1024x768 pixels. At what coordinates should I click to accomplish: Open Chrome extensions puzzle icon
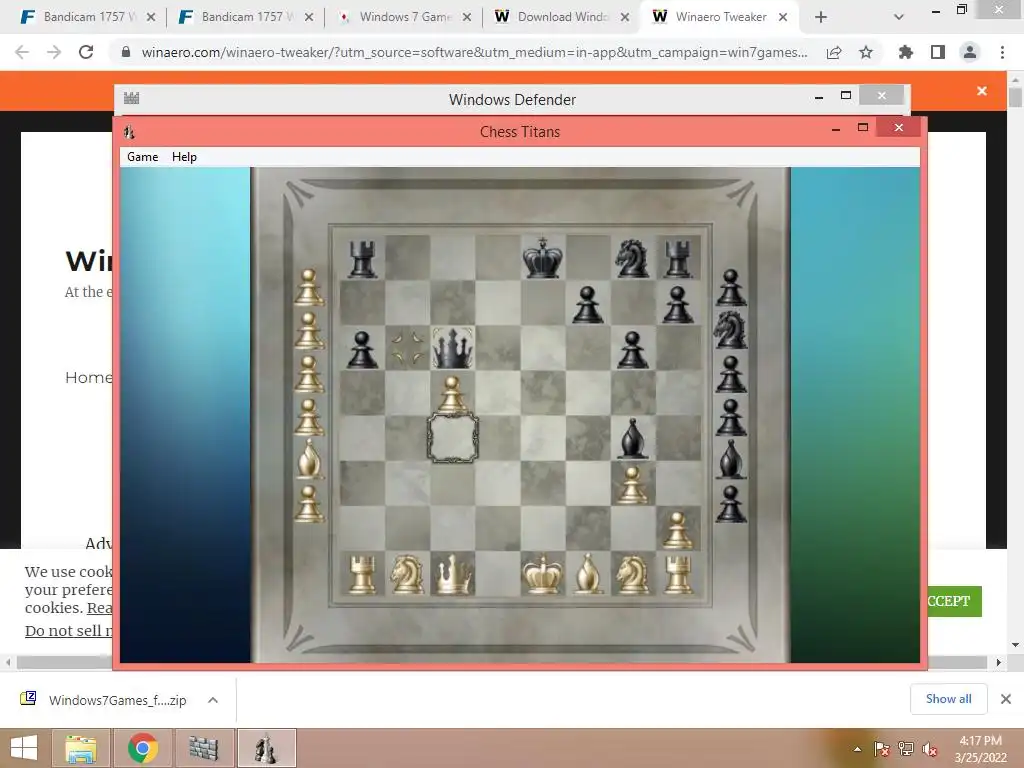coord(906,52)
